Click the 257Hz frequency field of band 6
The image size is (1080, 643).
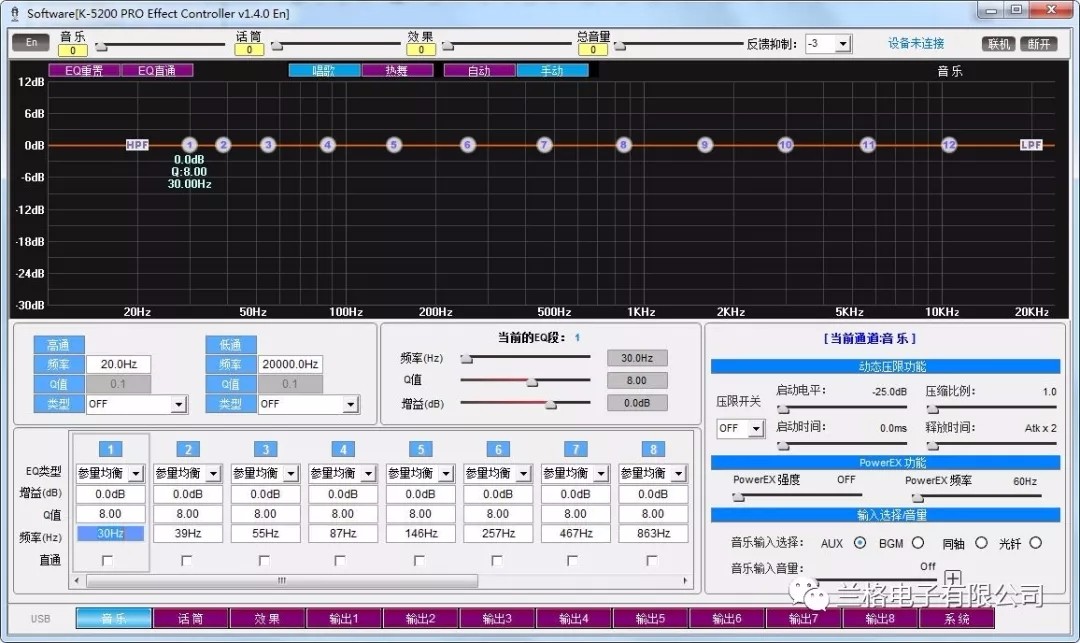coord(498,533)
